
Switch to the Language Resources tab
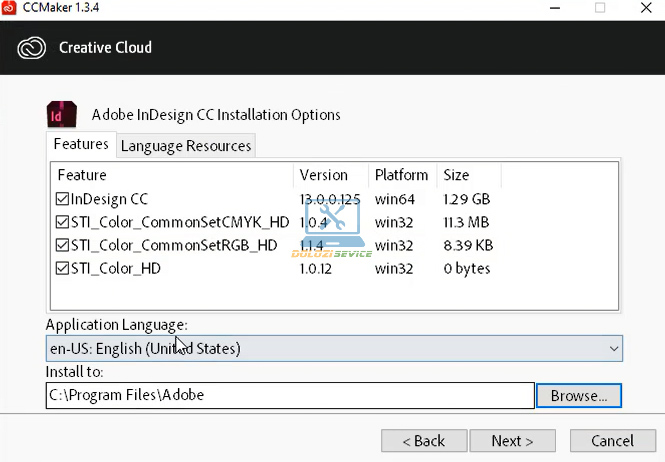(x=185, y=146)
